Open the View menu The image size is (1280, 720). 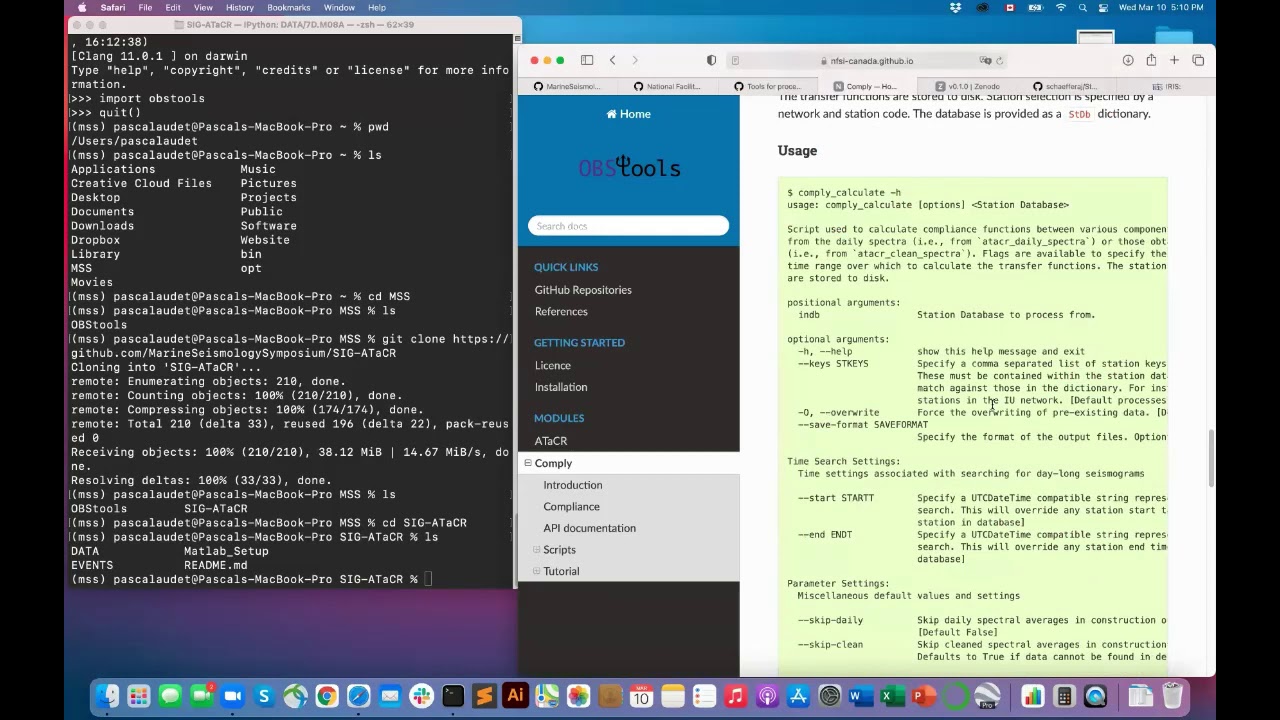[203, 7]
